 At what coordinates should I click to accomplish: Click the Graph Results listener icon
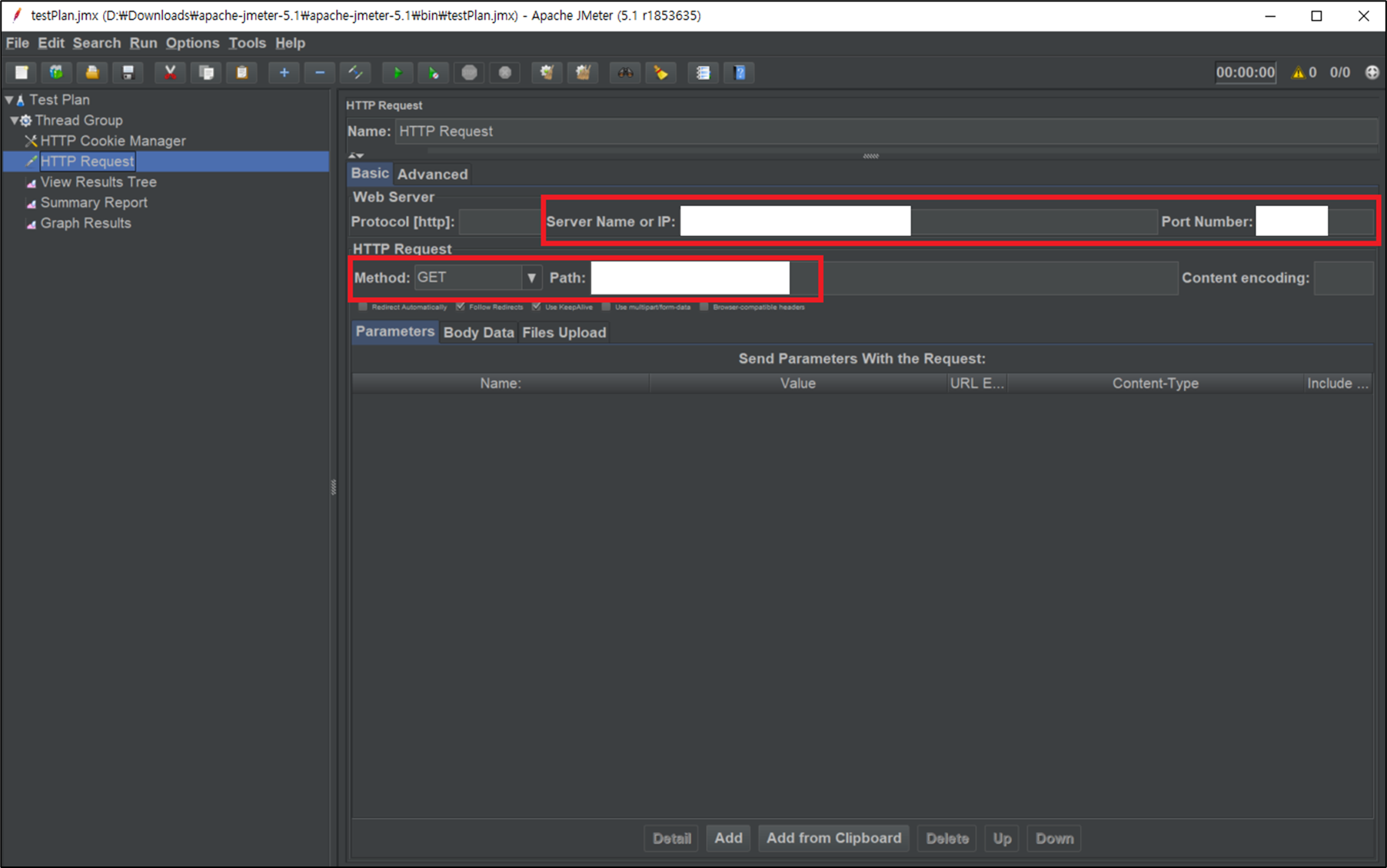coord(31,224)
